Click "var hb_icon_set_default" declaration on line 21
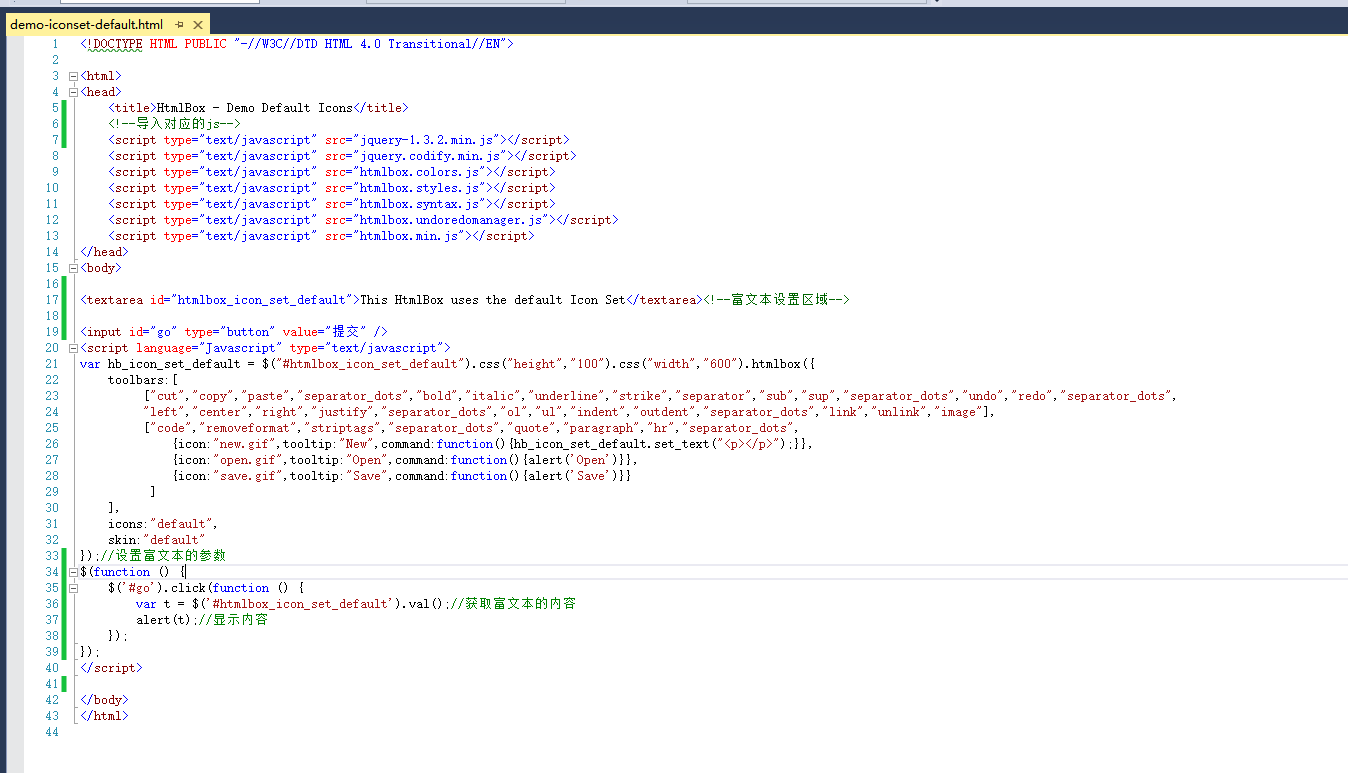Screen dimensions: 1348x773 160,364
